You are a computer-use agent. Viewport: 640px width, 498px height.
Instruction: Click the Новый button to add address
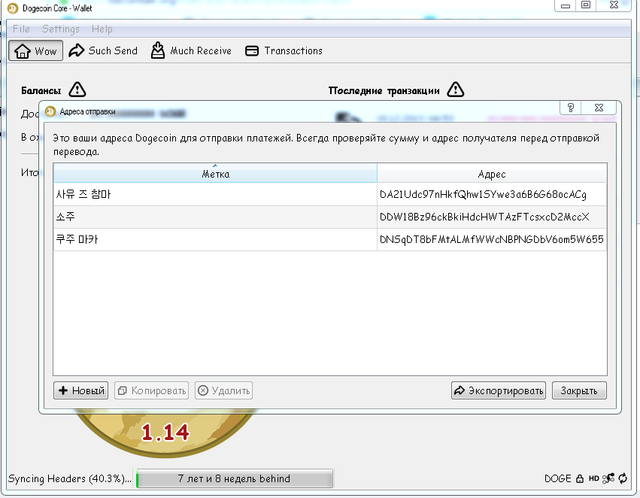point(81,391)
